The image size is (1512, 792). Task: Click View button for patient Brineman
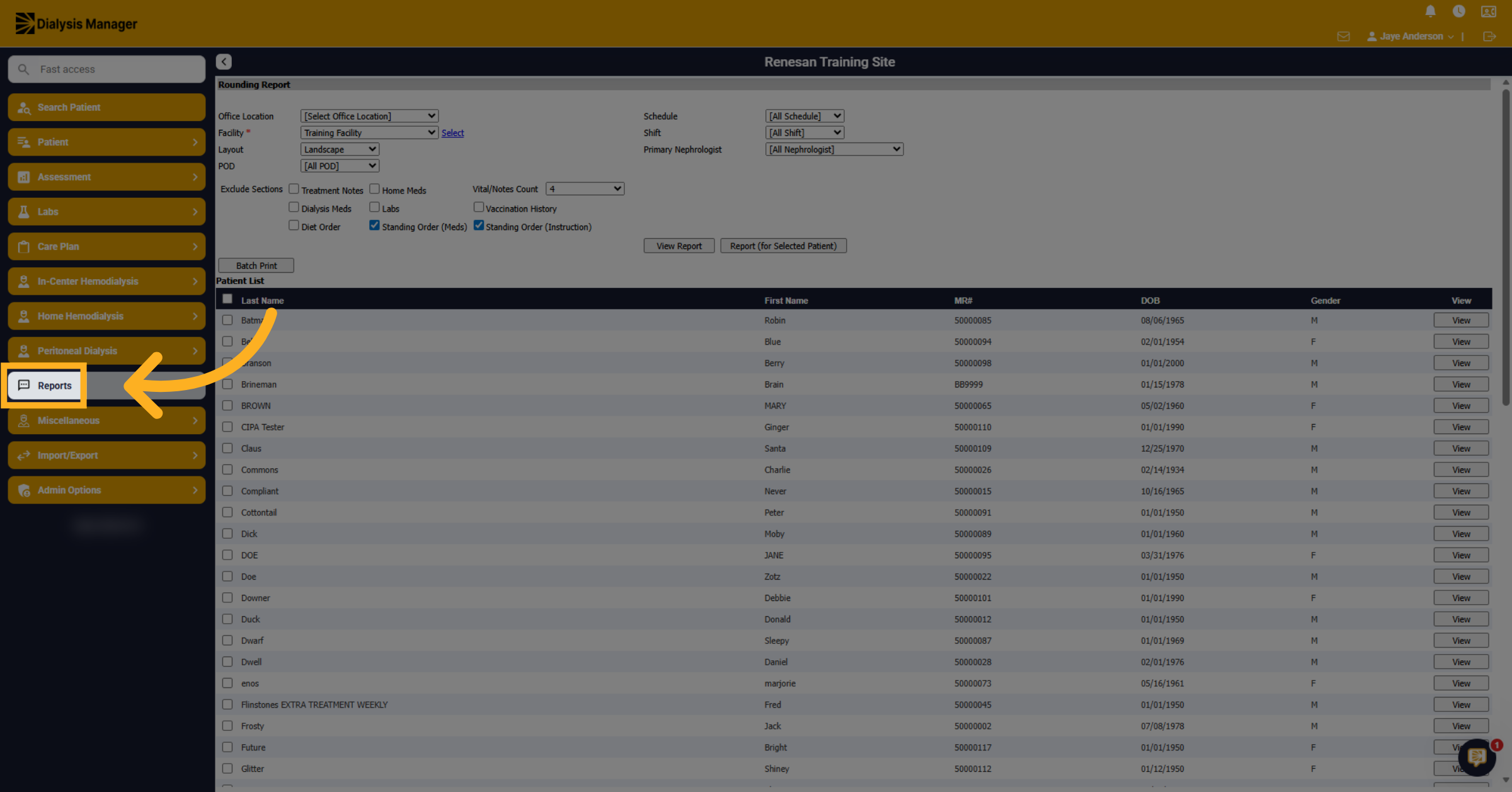(1461, 384)
